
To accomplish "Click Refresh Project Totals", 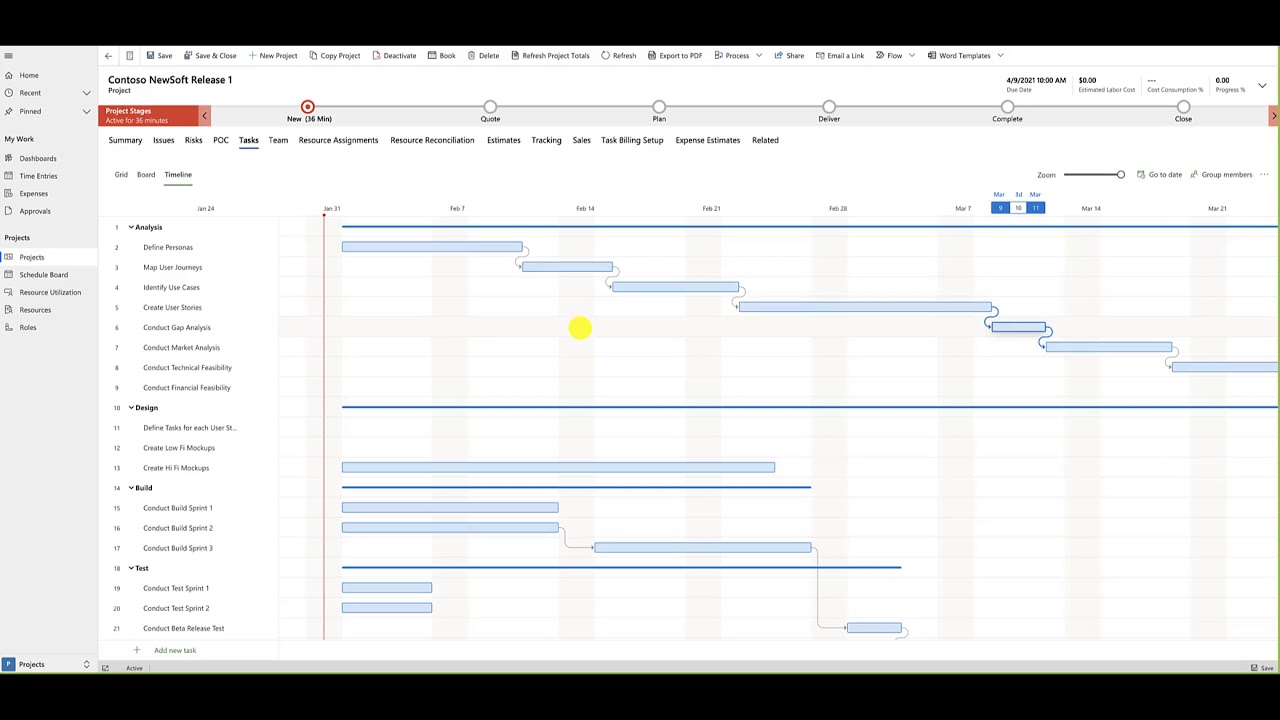I will pyautogui.click(x=550, y=56).
